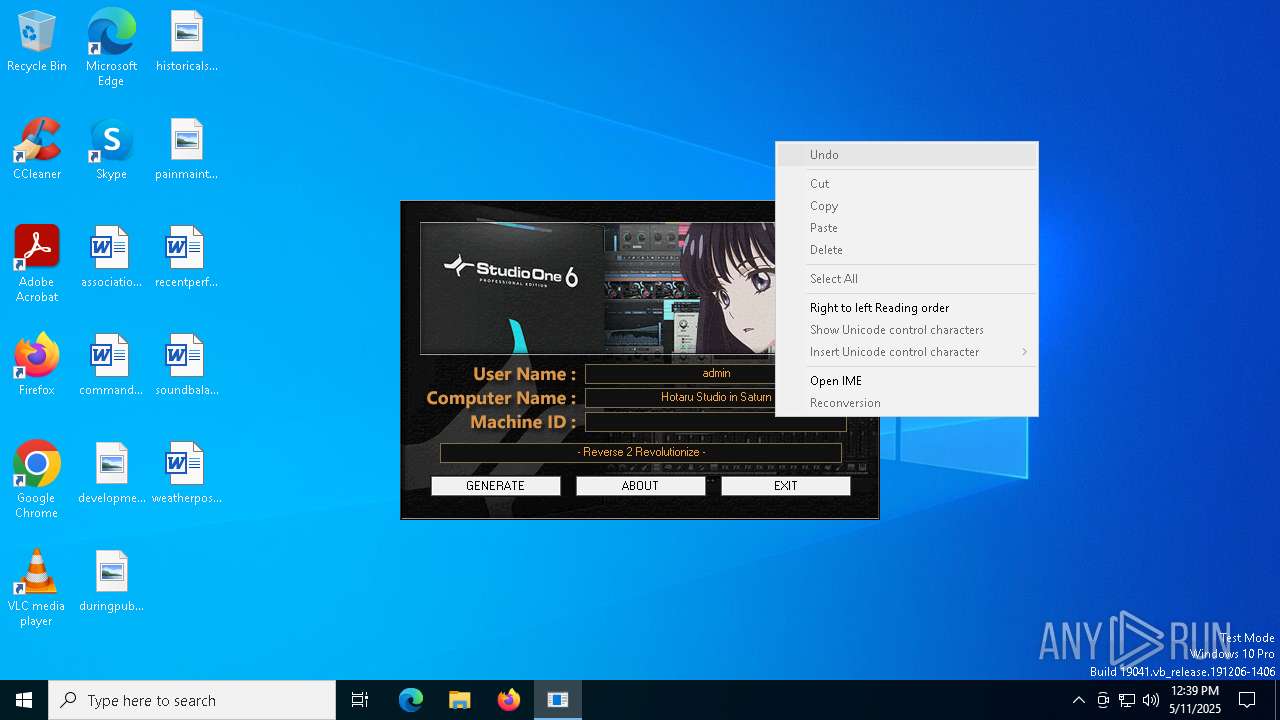Click the Reverse 2 Revolutionize text box

tap(641, 453)
